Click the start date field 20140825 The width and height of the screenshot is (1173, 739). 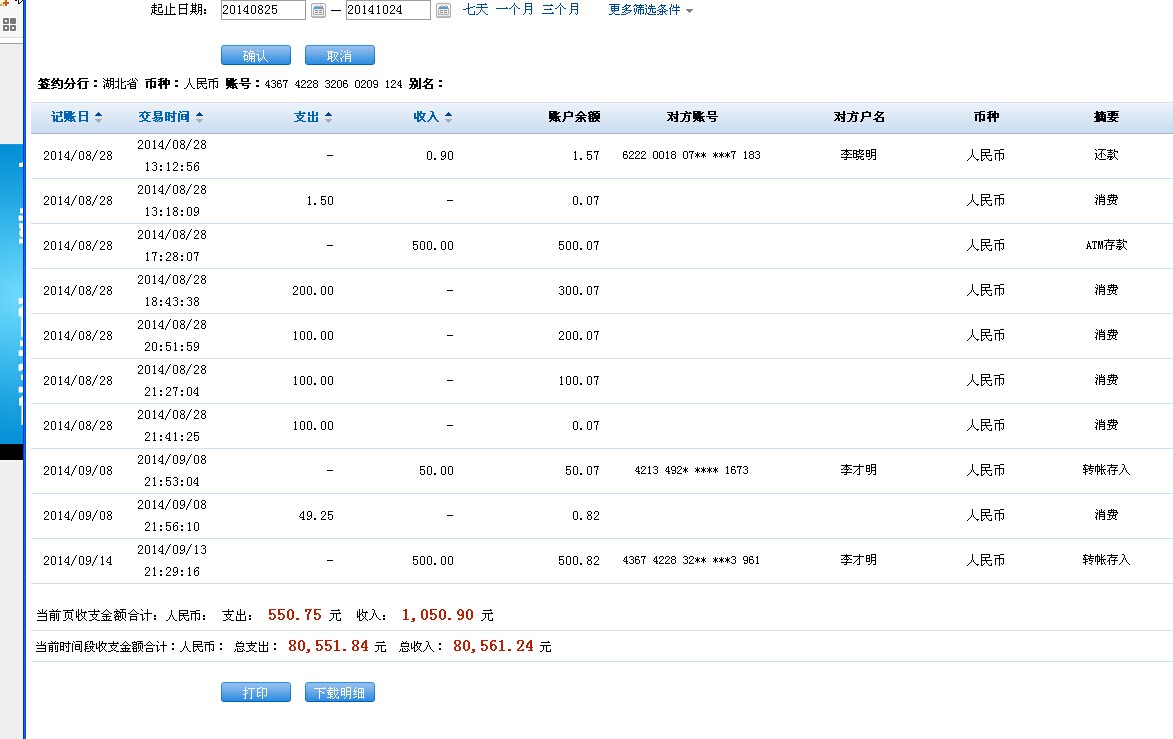262,10
